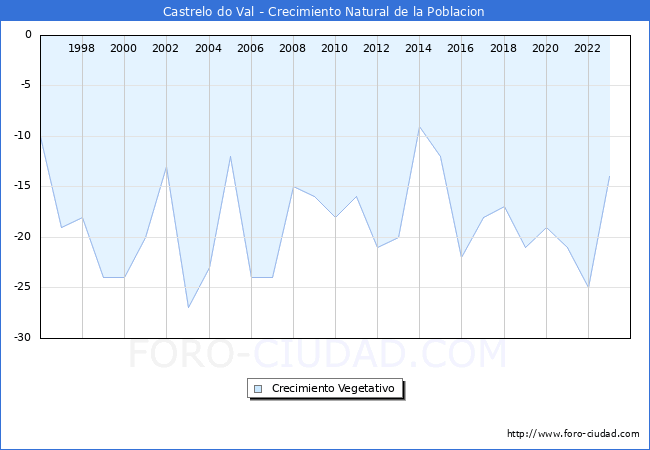Screen dimensions: 650x450
Task: Click the 2003 lowest data point at -27
Action: coord(188,307)
